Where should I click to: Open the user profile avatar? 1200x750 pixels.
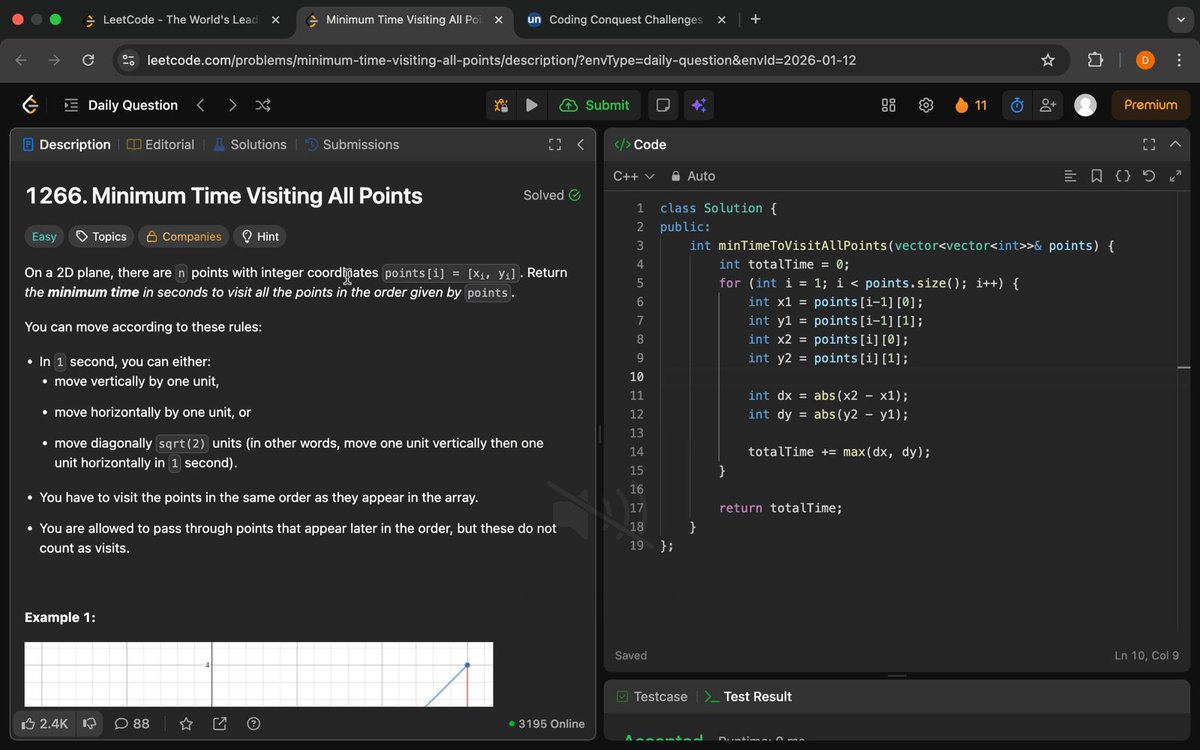[x=1085, y=105]
